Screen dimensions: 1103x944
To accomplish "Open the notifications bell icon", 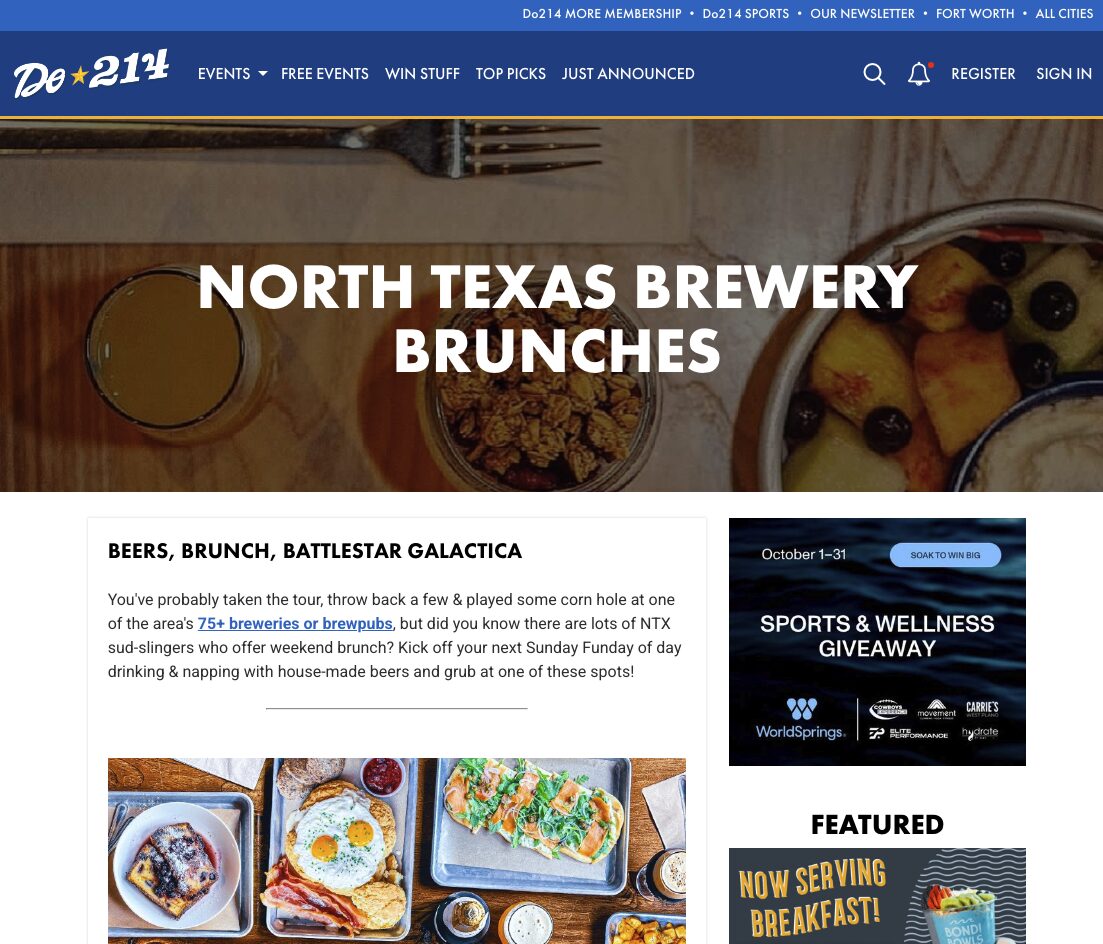I will point(919,74).
